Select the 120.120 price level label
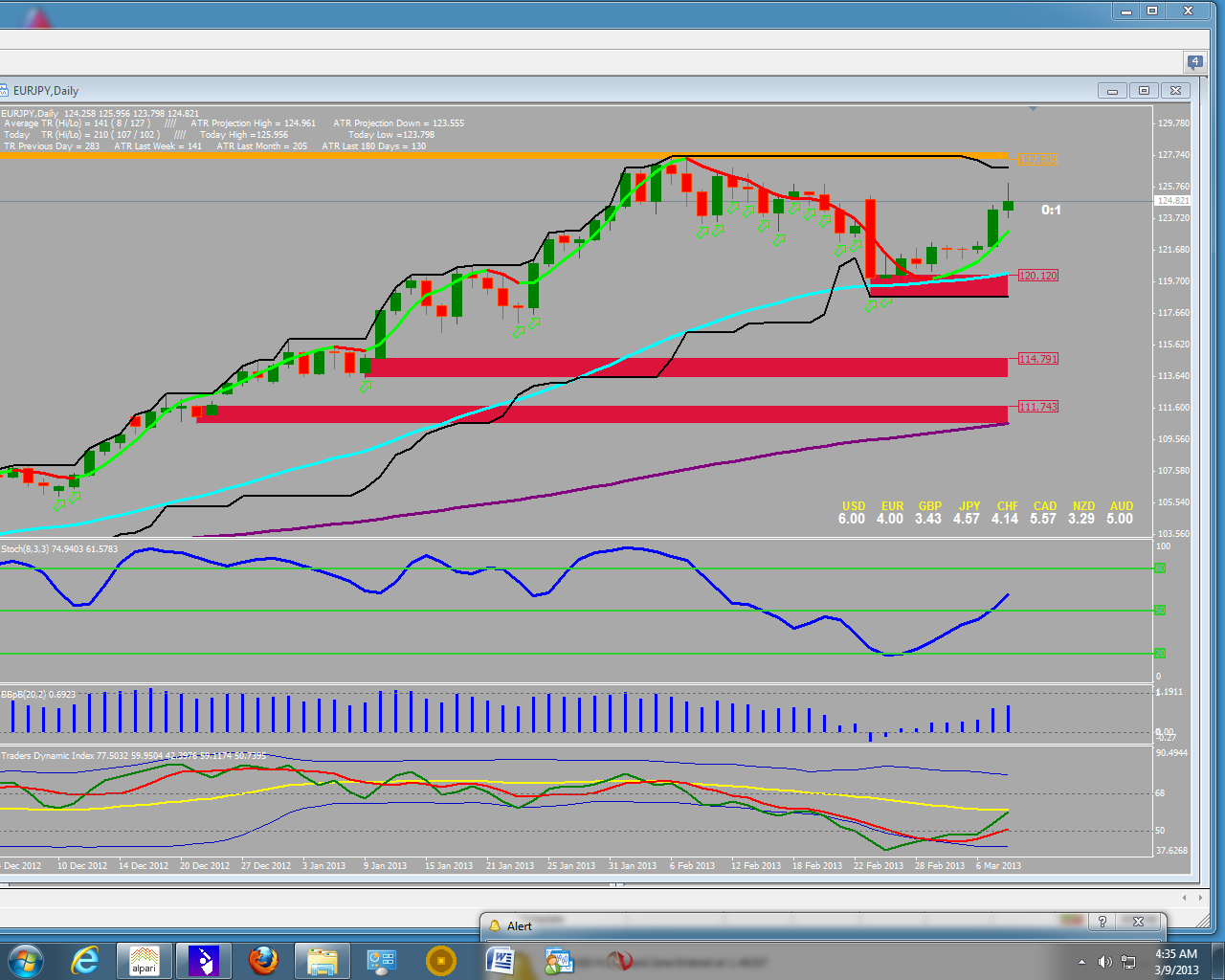1225x980 pixels. click(1037, 276)
